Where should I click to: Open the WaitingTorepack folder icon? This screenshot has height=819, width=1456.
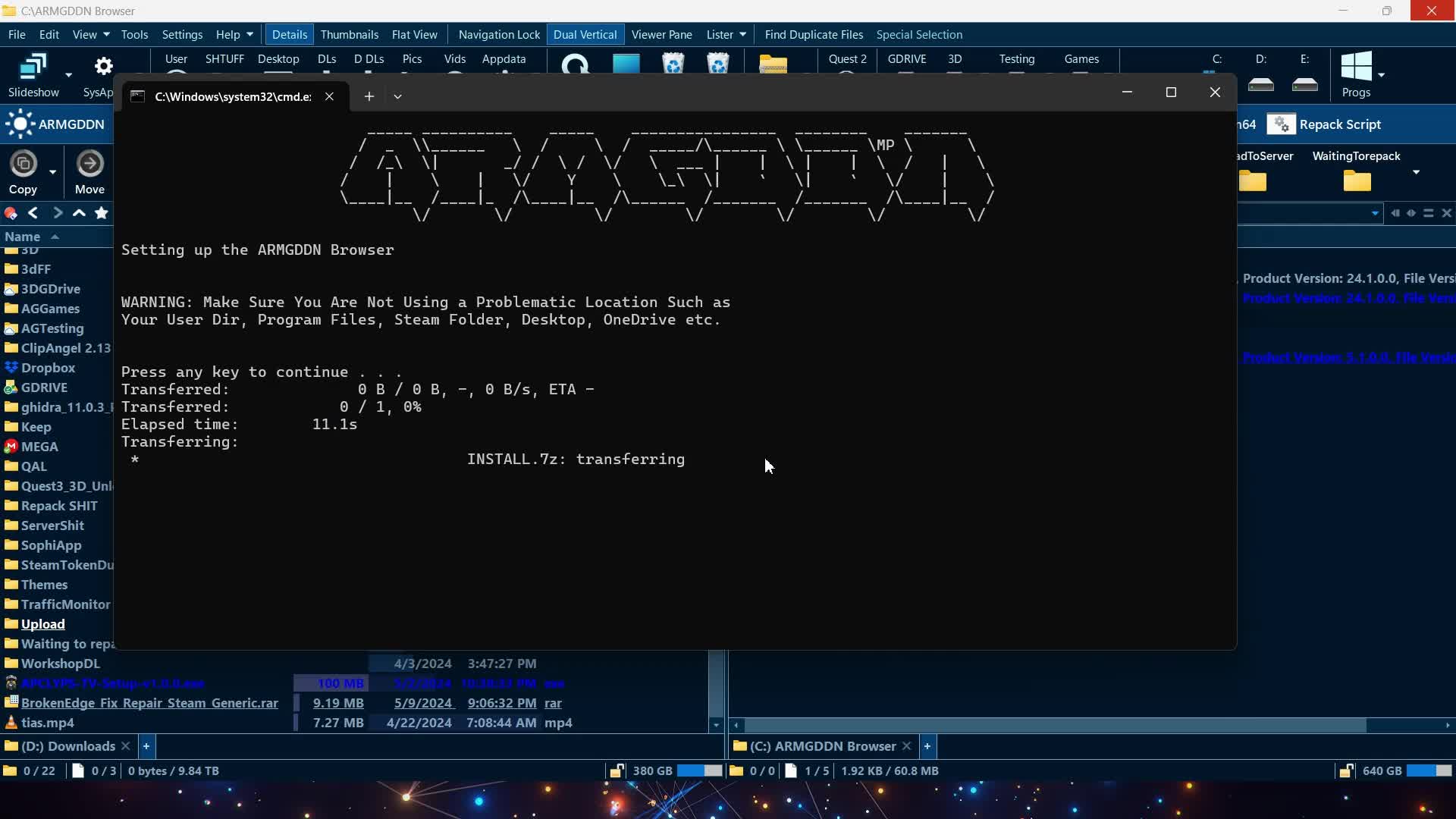click(1357, 180)
